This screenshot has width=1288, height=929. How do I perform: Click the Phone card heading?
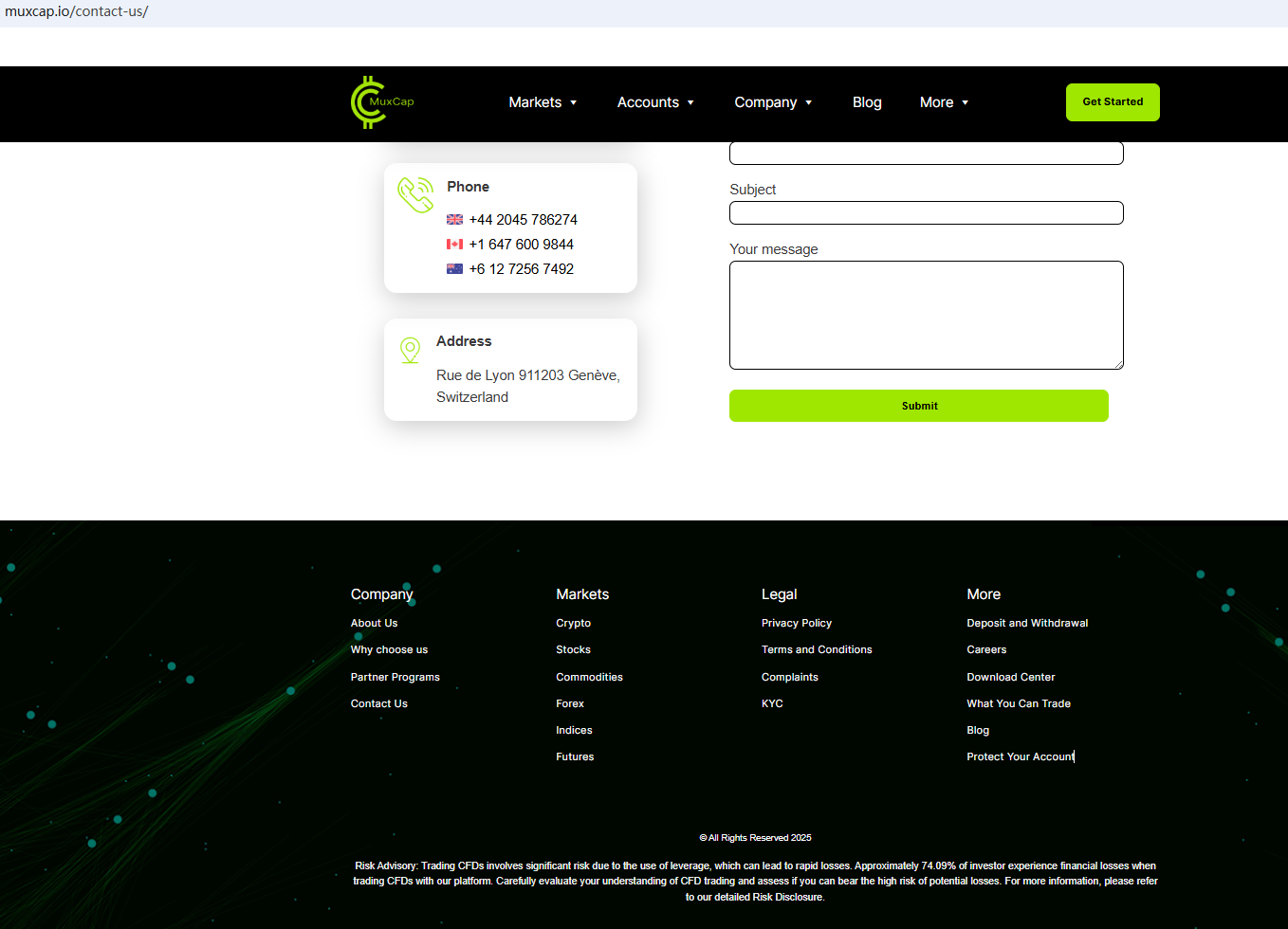click(x=469, y=187)
